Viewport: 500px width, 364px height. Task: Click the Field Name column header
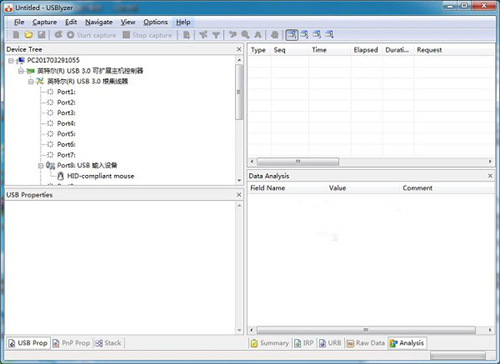click(x=287, y=188)
